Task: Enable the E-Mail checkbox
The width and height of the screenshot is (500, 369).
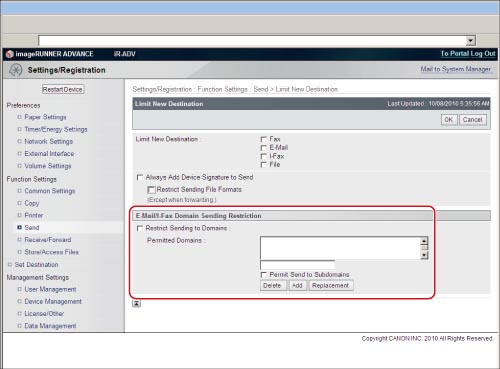Action: tap(264, 148)
